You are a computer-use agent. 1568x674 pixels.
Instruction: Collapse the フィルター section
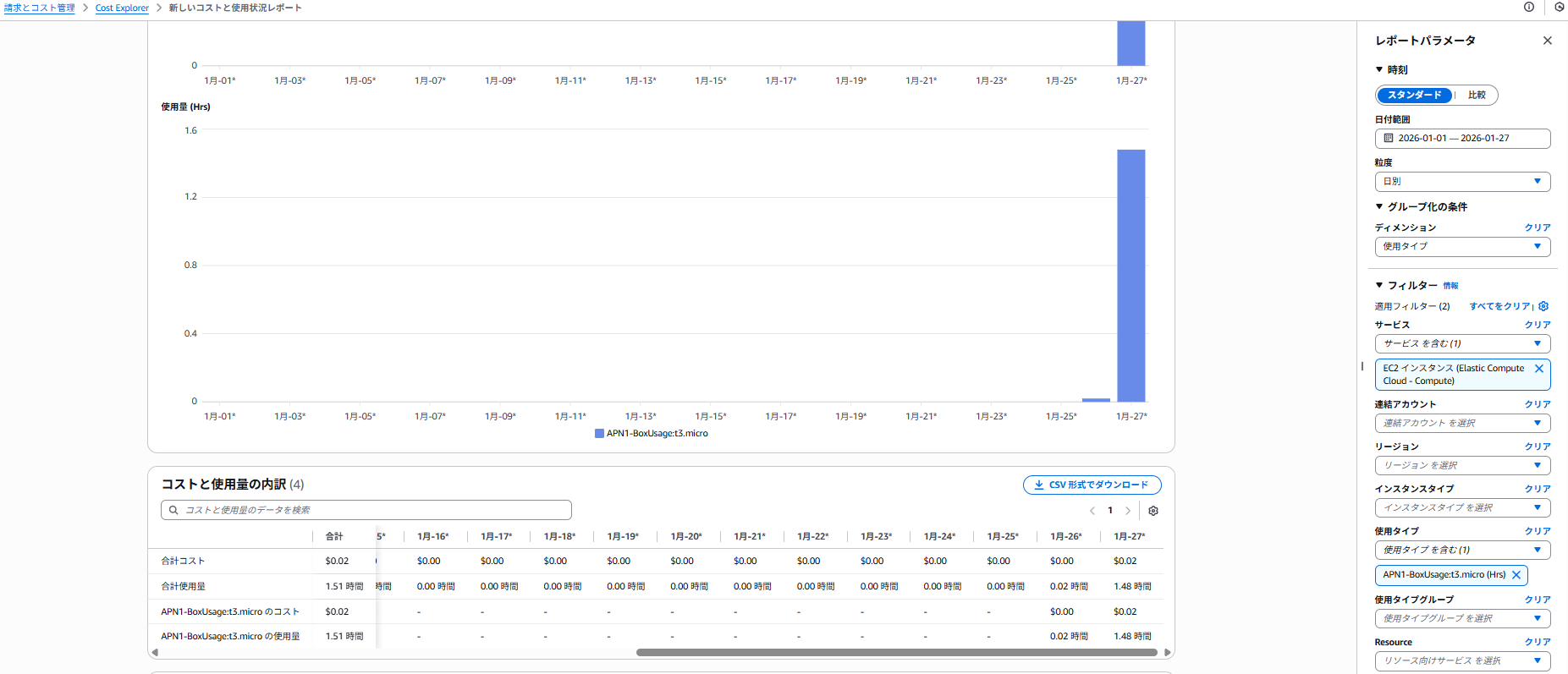1379,286
